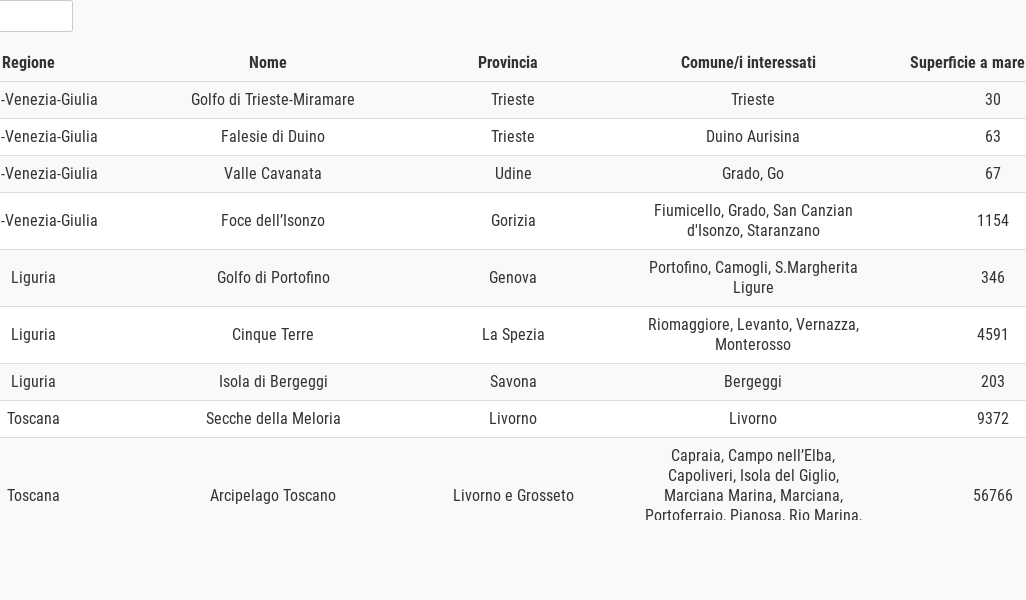
Task: Click the Foce dell'Isonzo name cell
Action: click(x=273, y=221)
